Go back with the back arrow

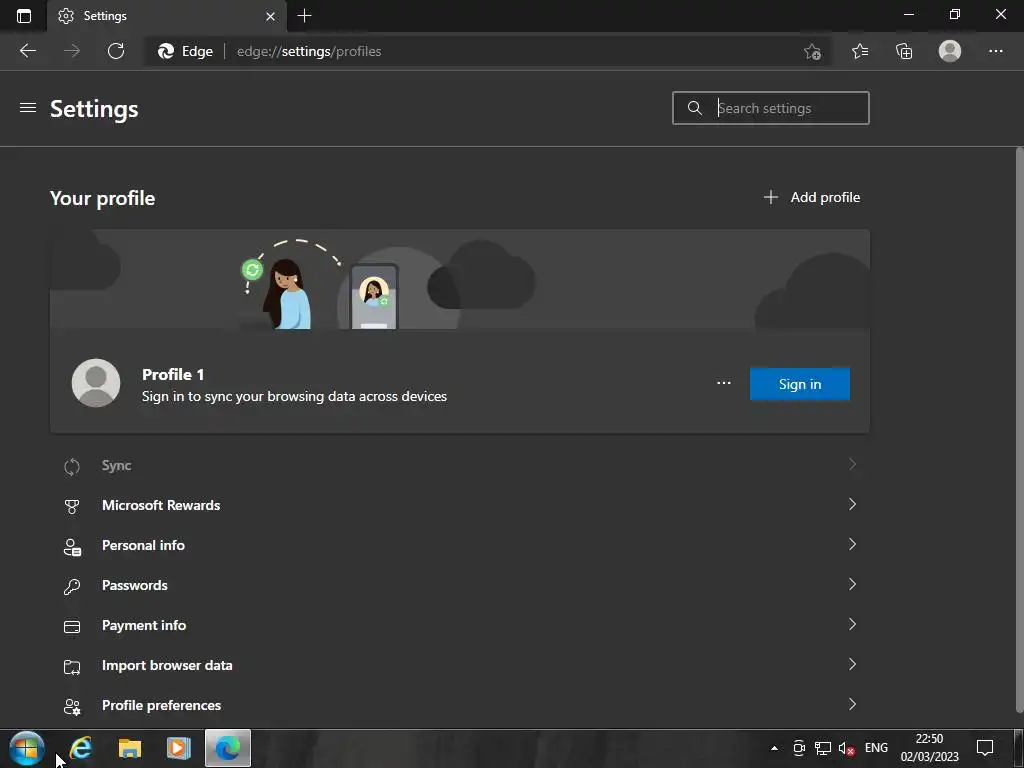click(28, 51)
